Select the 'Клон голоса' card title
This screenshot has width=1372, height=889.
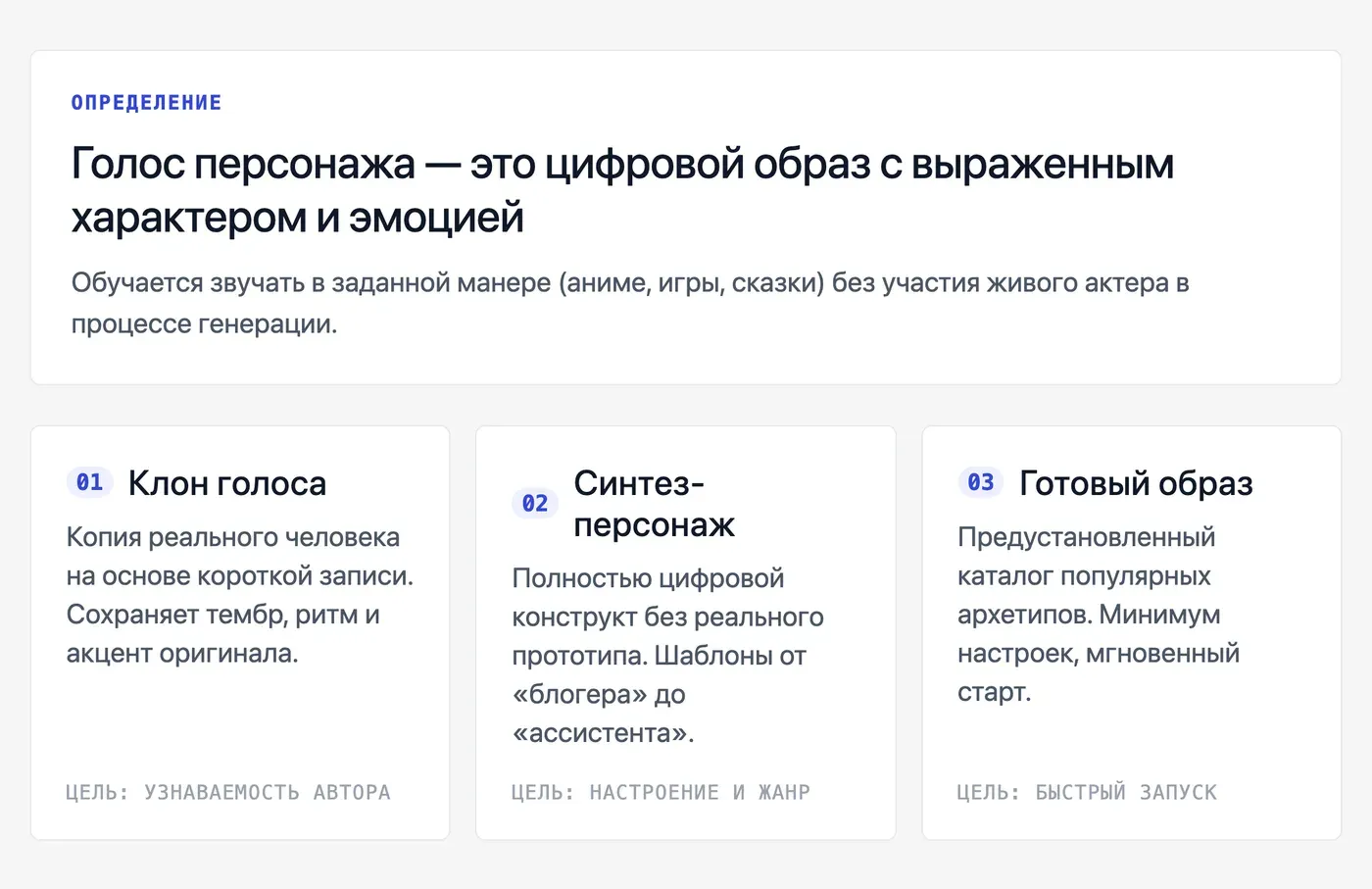point(227,483)
